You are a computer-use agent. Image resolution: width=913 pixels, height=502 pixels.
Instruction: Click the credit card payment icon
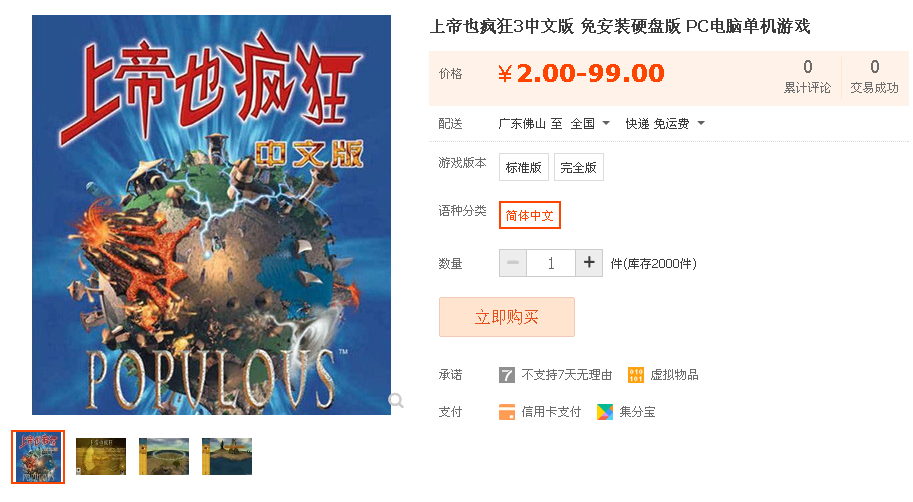(x=507, y=412)
